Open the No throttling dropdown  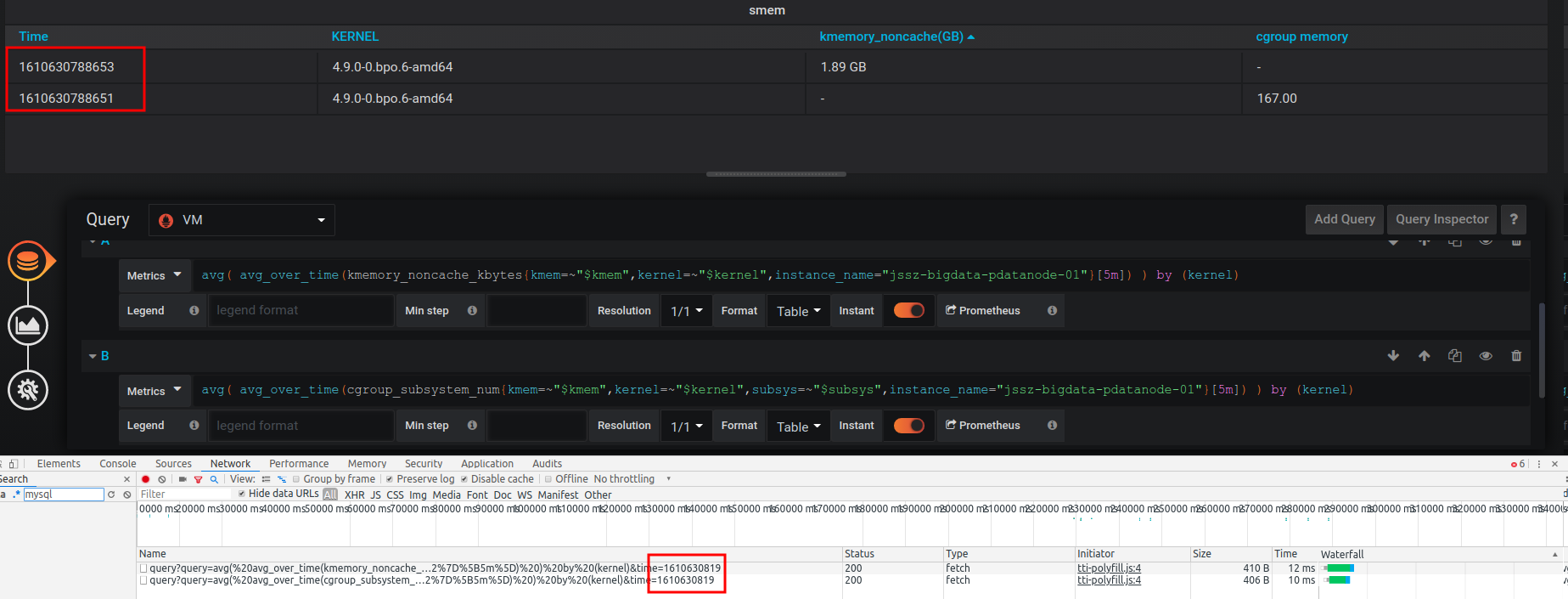632,479
